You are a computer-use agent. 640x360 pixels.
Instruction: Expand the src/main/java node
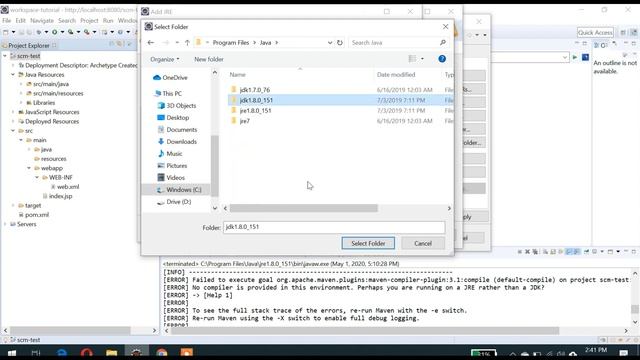[21, 84]
